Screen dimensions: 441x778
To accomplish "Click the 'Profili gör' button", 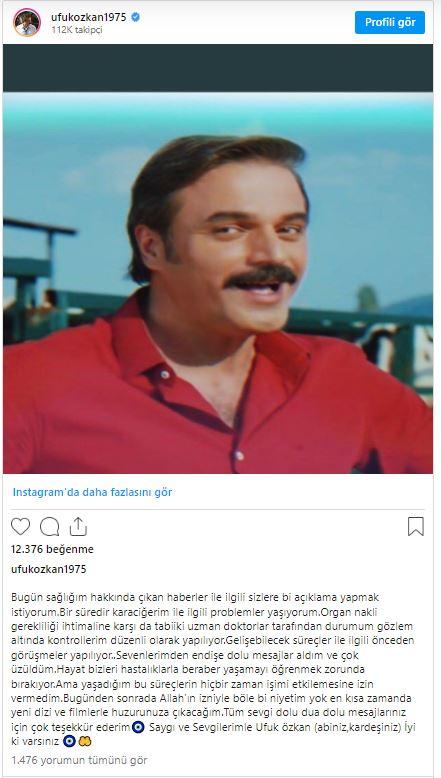I will 390,22.
